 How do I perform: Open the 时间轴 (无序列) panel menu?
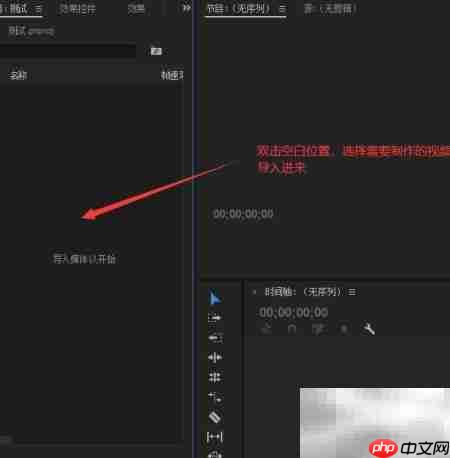(x=352, y=292)
